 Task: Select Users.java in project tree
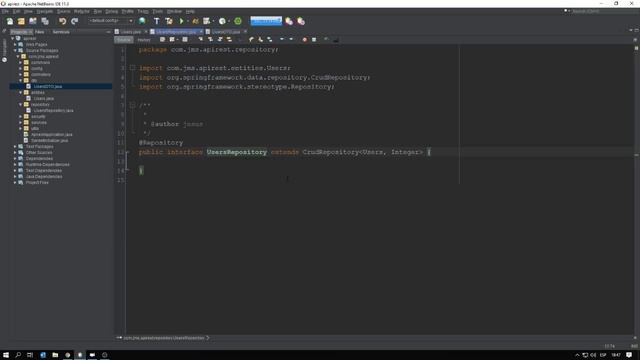[43, 98]
